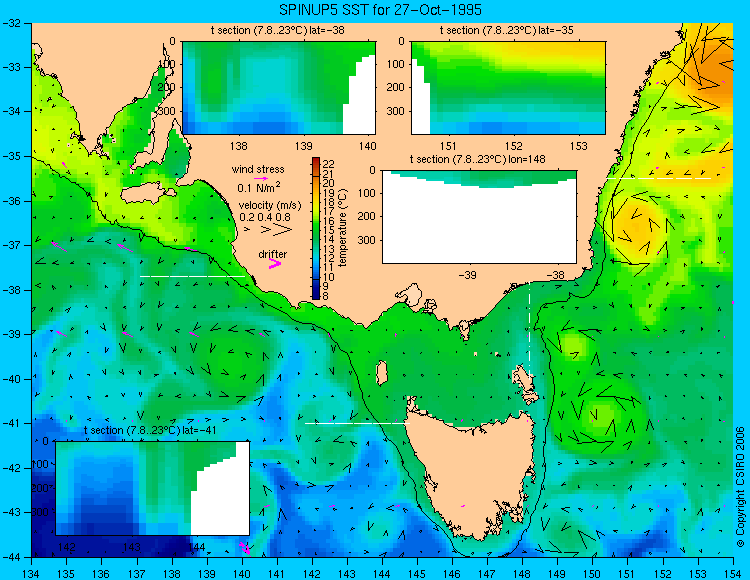The height and width of the screenshot is (580, 750).
Task: Click '-40' on the latitude axis
Action: [x=11, y=379]
